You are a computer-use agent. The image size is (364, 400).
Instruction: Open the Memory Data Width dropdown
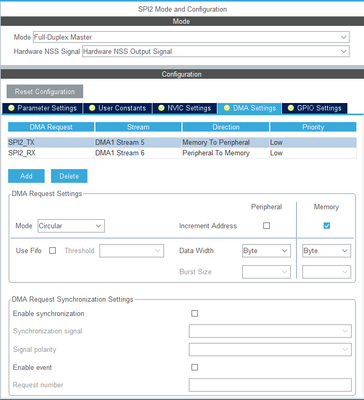click(326, 251)
